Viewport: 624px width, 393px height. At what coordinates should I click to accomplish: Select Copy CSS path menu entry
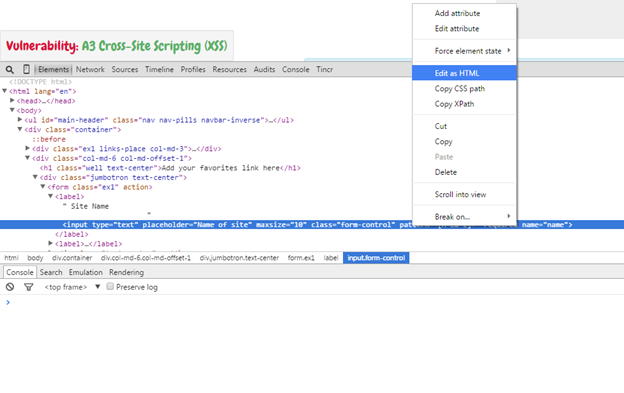click(x=464, y=88)
